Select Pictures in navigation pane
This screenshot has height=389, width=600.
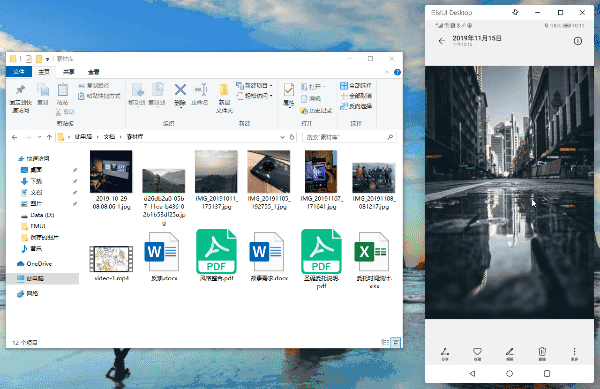point(32,204)
